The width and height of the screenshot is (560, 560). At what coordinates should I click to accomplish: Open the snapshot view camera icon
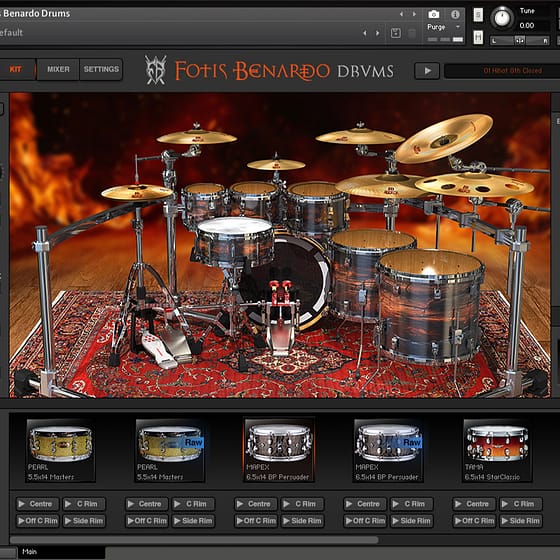pyautogui.click(x=434, y=14)
